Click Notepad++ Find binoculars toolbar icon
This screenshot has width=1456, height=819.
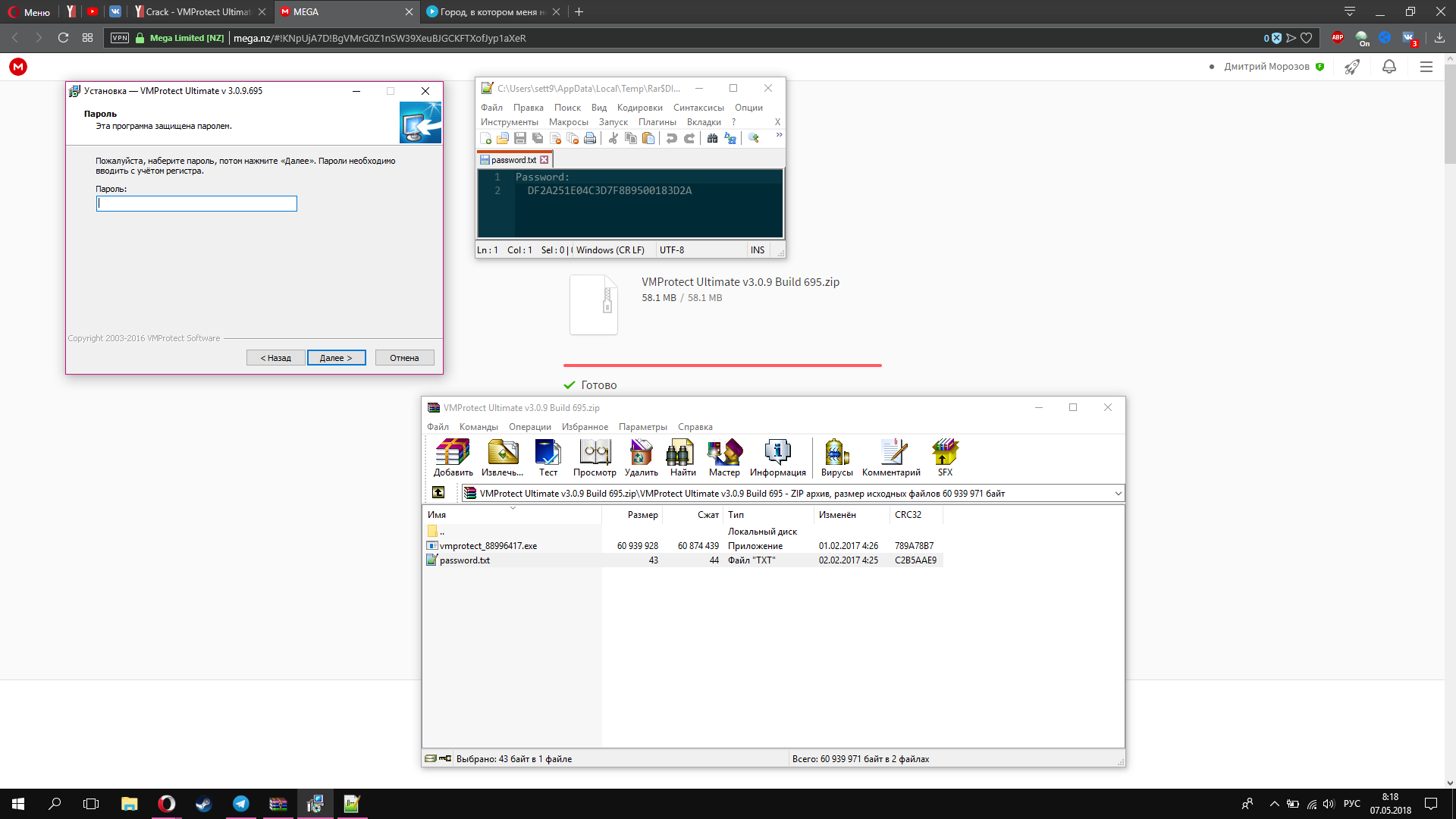pyautogui.click(x=712, y=138)
